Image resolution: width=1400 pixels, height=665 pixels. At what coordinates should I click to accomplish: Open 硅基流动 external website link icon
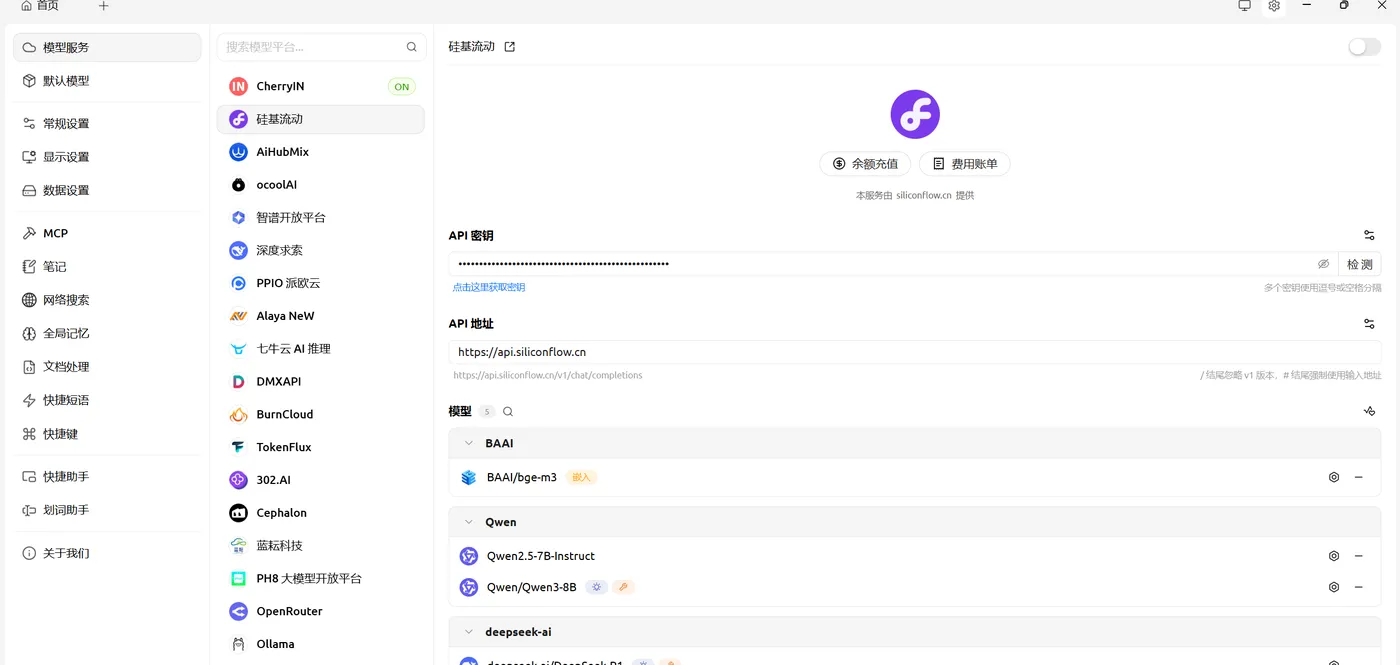509,47
